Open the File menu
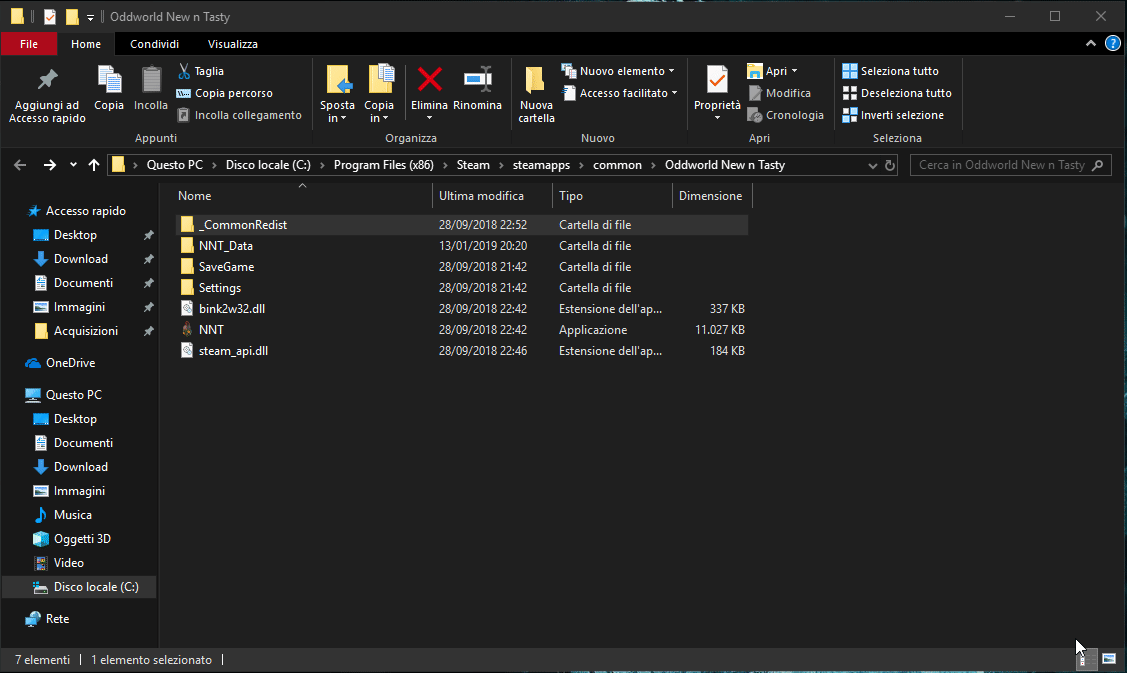Screen dimensions: 1127x673 pyautogui.click(x=29, y=44)
